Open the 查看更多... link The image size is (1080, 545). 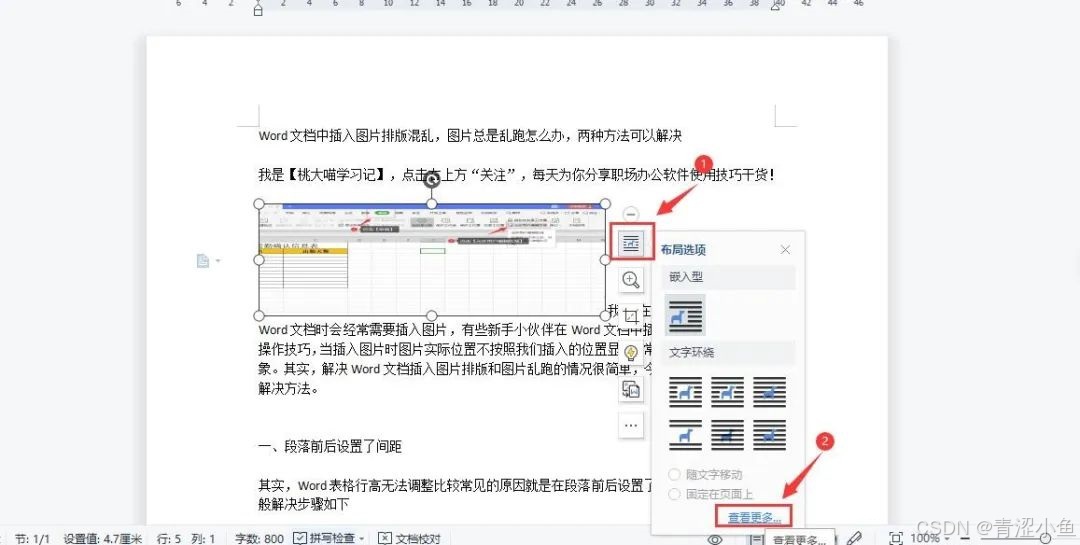click(x=754, y=517)
